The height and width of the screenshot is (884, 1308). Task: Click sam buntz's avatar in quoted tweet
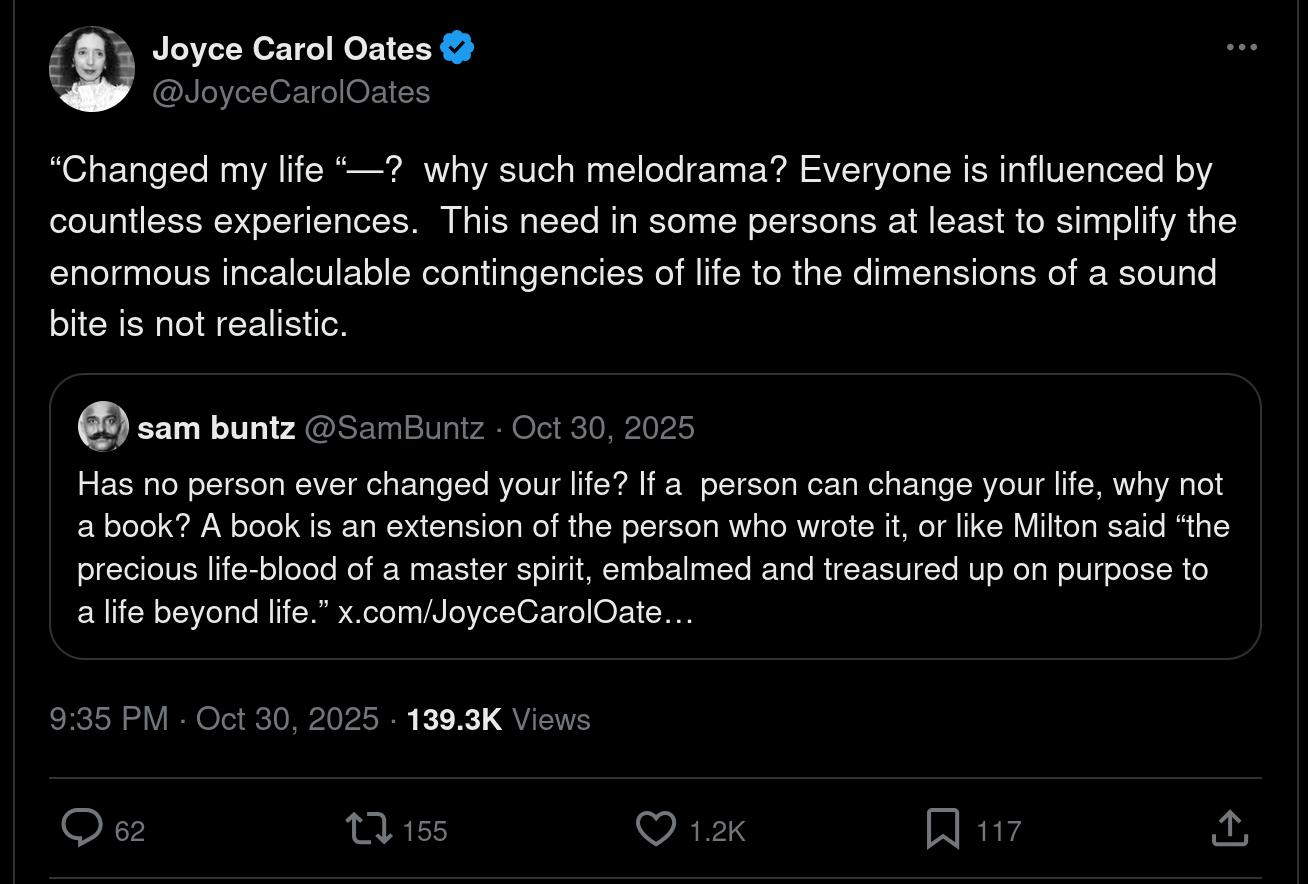point(103,427)
